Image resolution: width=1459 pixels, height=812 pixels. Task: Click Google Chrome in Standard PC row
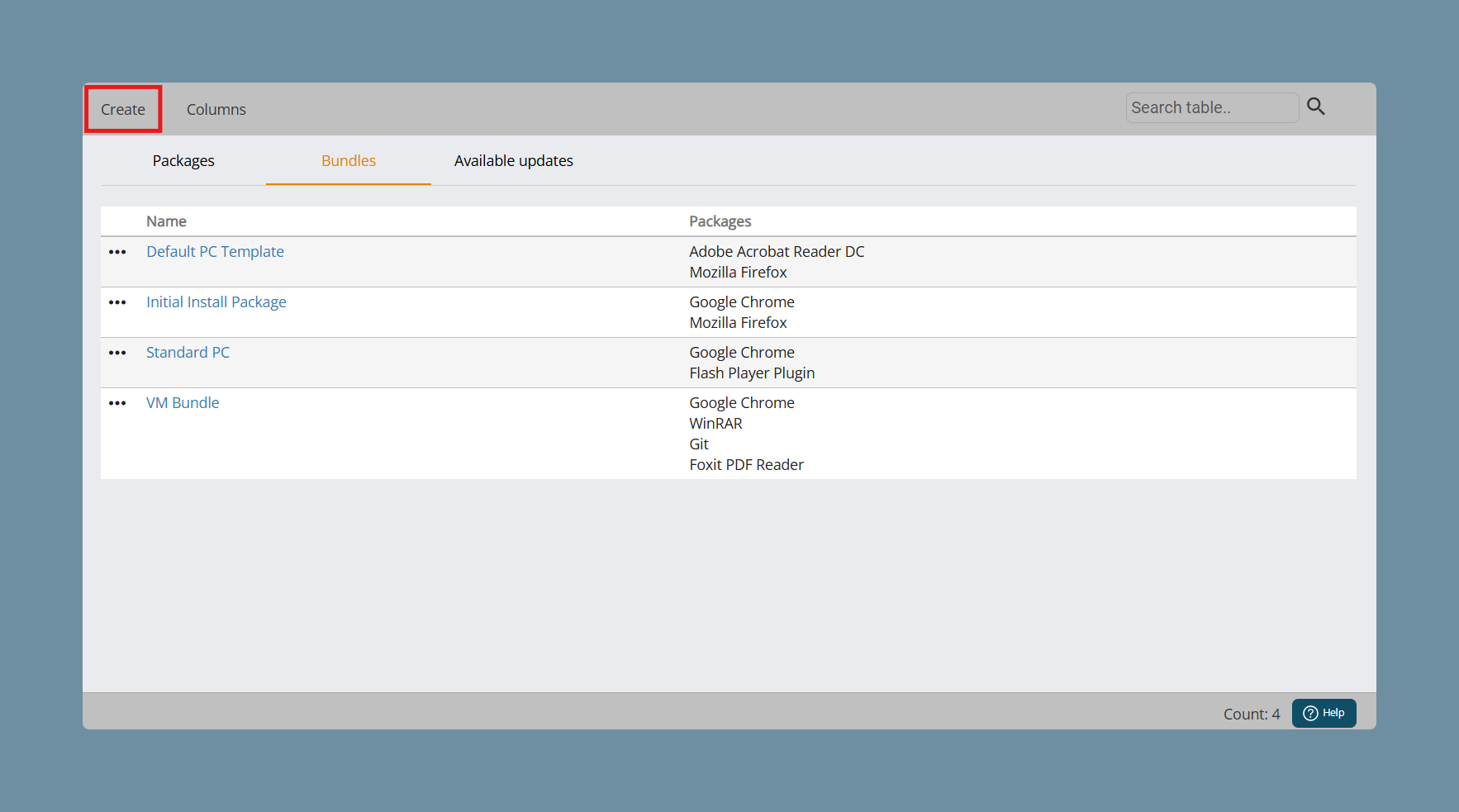[742, 352]
